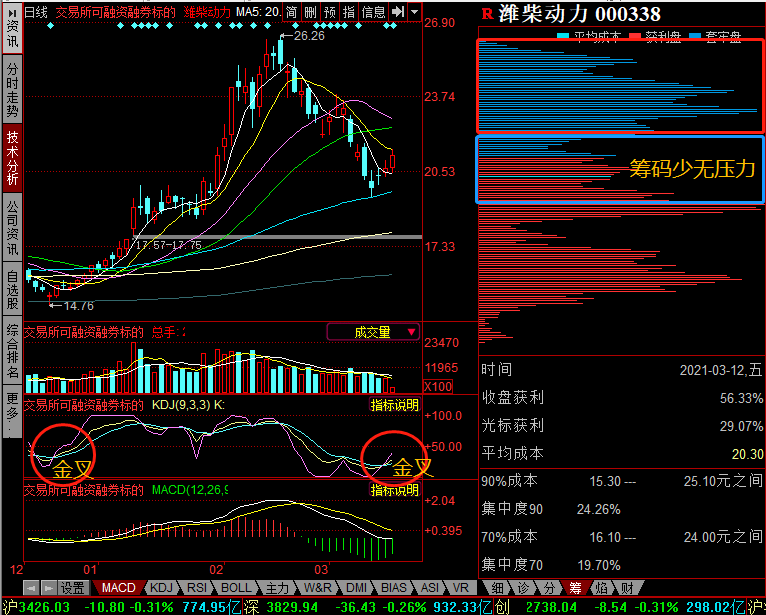This screenshot has height=615, width=766.
Task: Select the ASI indicator tab
Action: tap(429, 588)
